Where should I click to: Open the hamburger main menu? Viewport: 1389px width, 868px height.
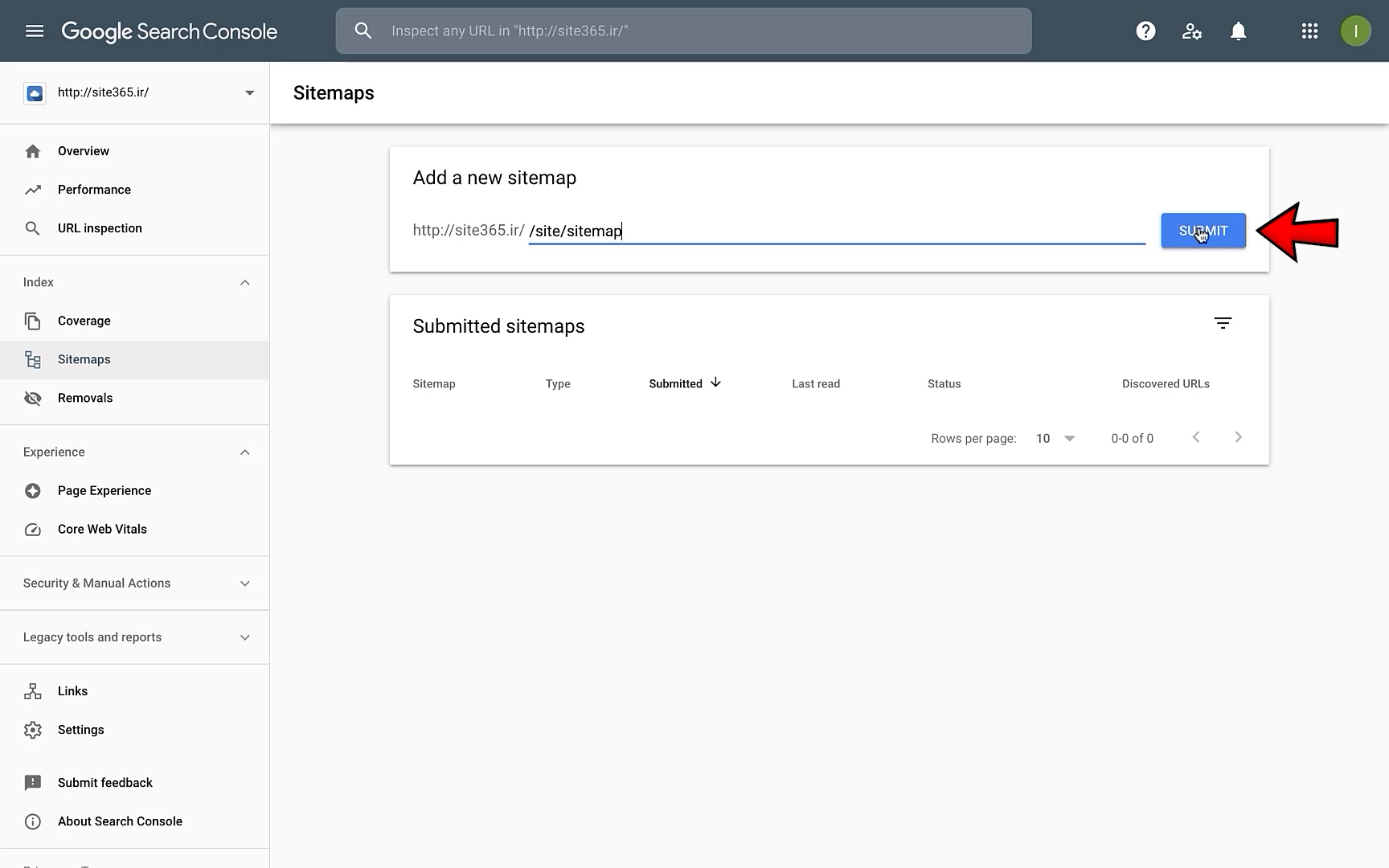point(35,31)
